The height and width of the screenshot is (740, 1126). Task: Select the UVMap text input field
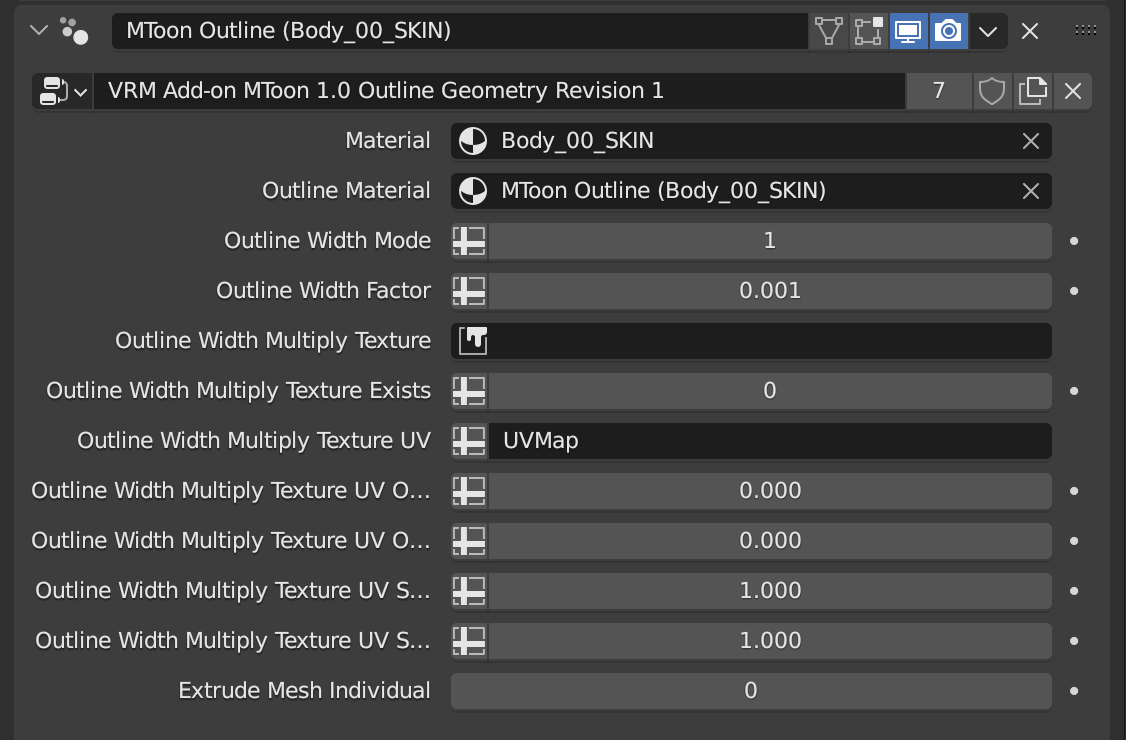pyautogui.click(x=770, y=440)
